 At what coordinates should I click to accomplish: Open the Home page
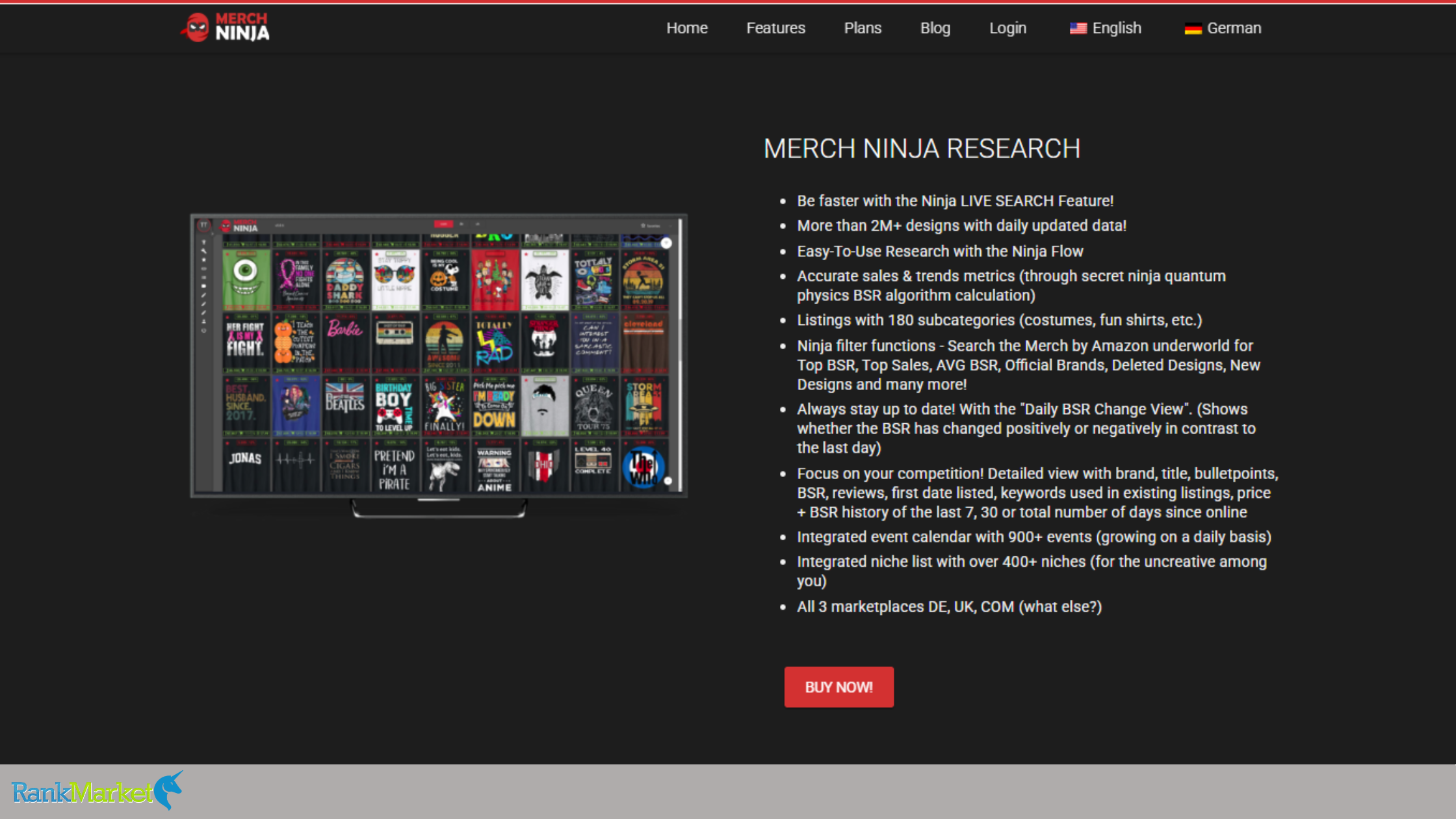[686, 28]
